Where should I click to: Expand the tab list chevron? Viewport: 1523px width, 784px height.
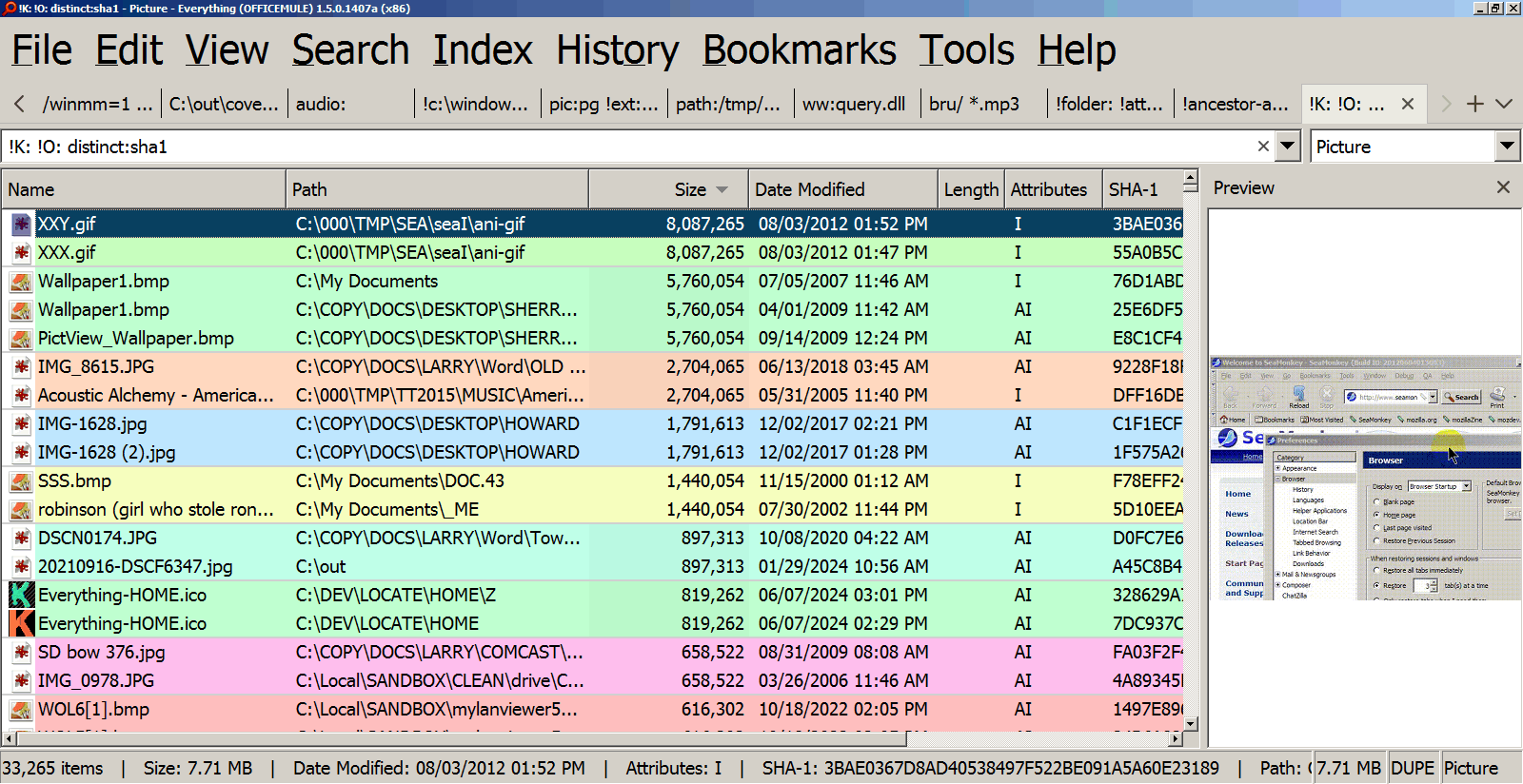[1504, 104]
